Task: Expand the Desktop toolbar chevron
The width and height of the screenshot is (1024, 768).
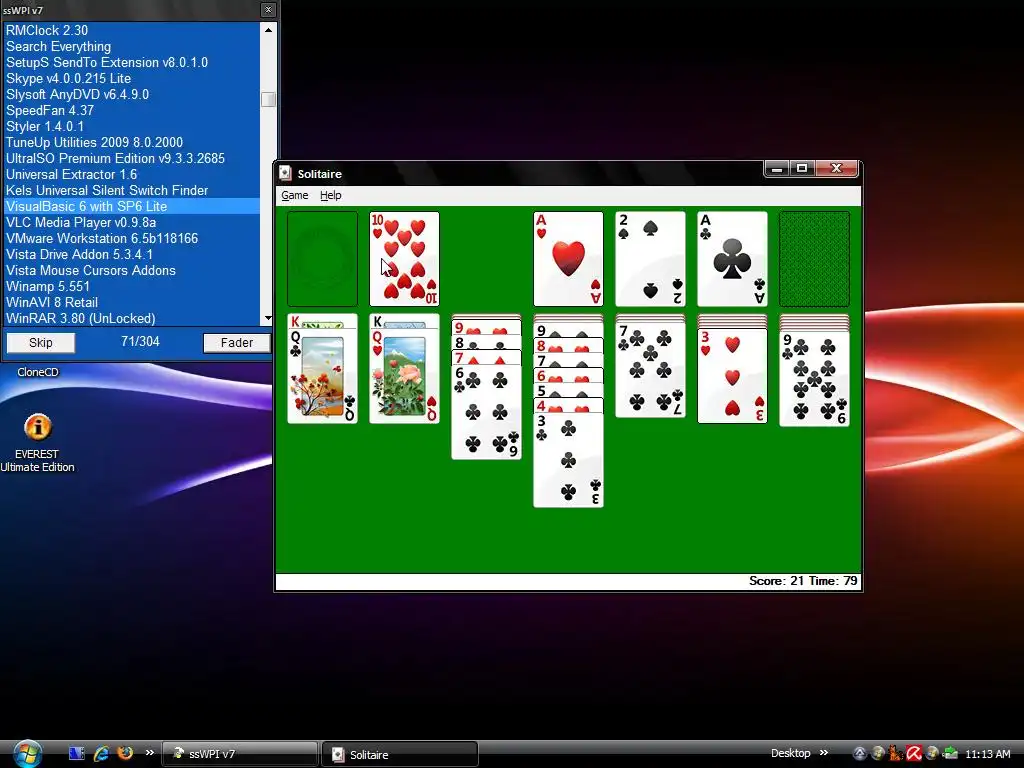Action: [824, 753]
